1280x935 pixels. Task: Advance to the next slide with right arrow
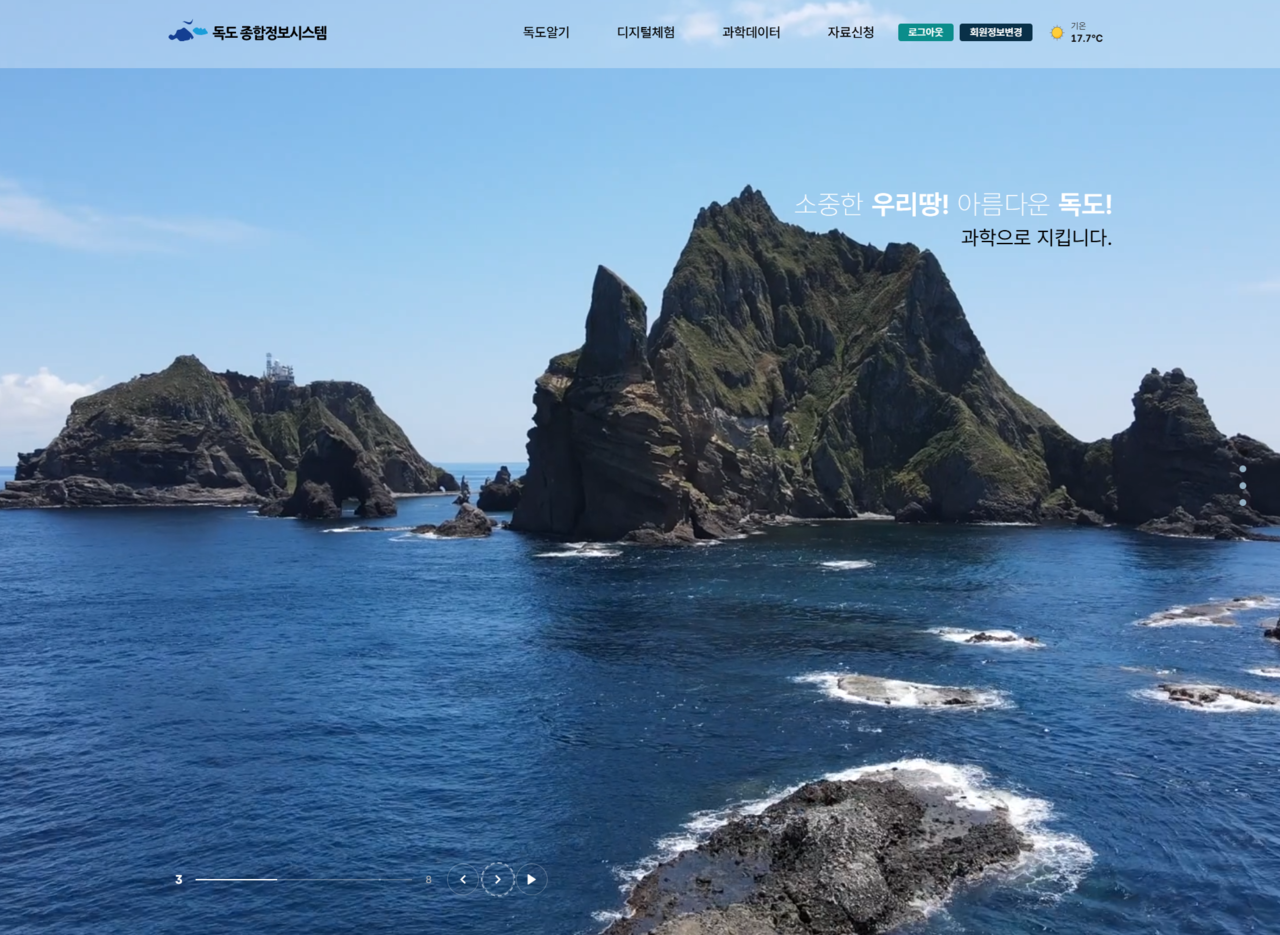click(498, 880)
